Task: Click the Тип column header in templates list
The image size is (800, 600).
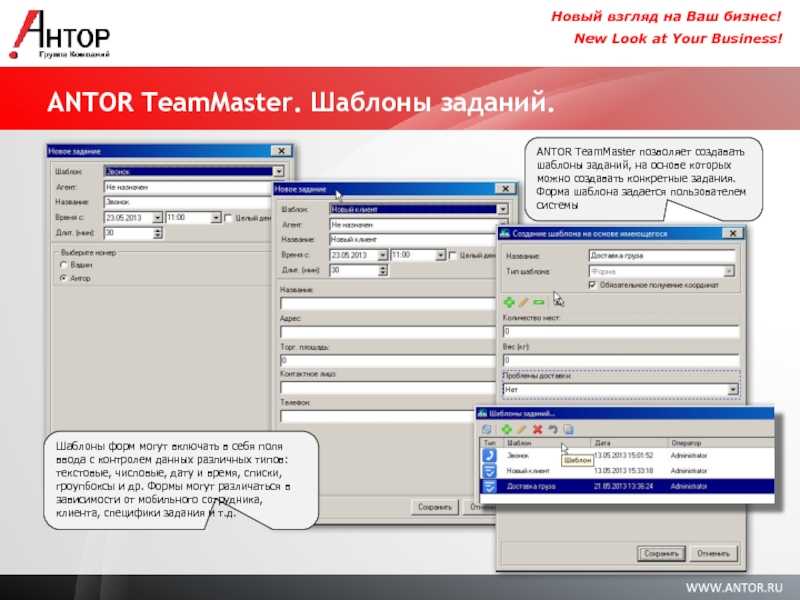Action: tap(492, 443)
